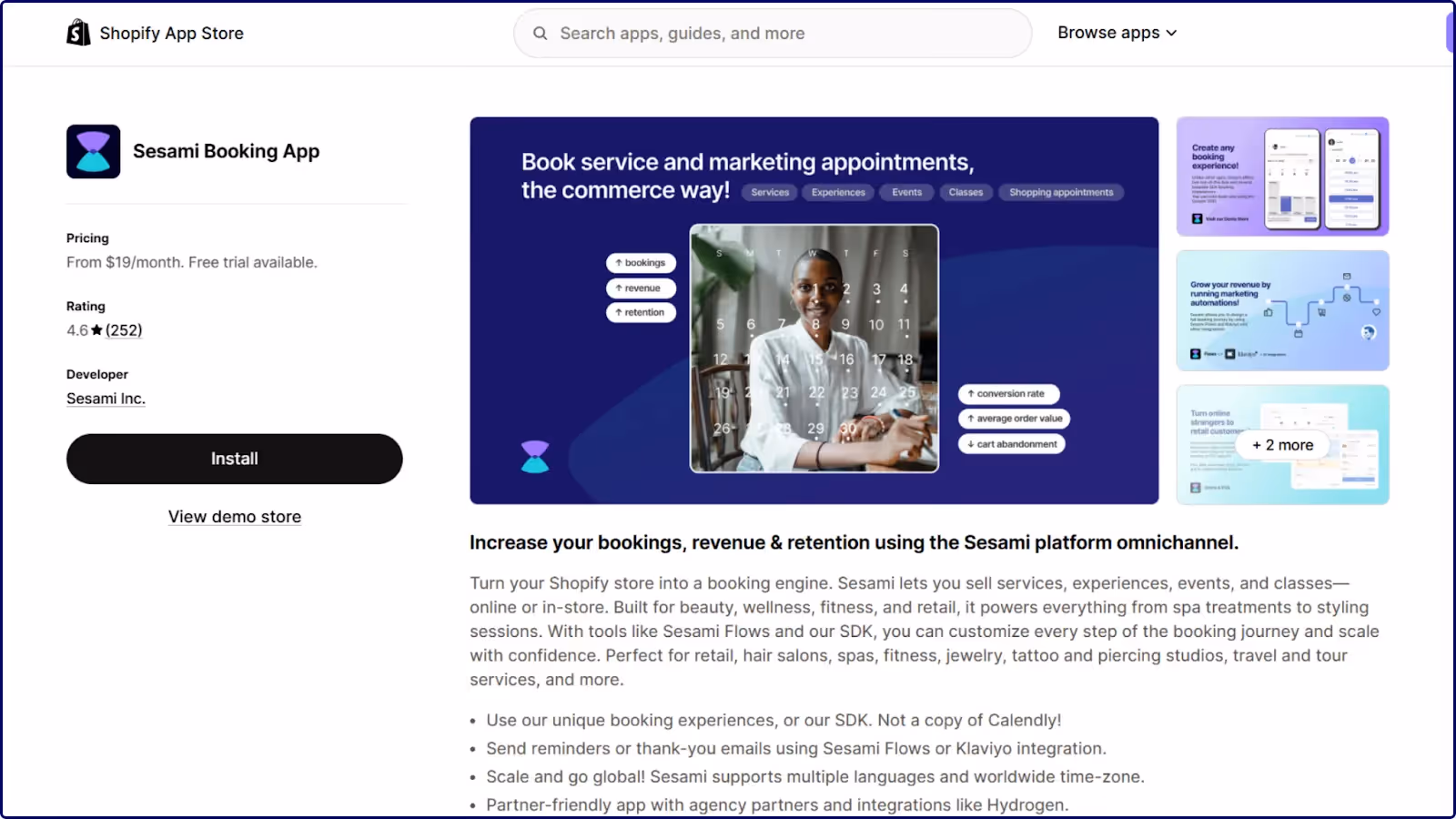
Task: Click the retention pill in the banner
Action: [641, 312]
